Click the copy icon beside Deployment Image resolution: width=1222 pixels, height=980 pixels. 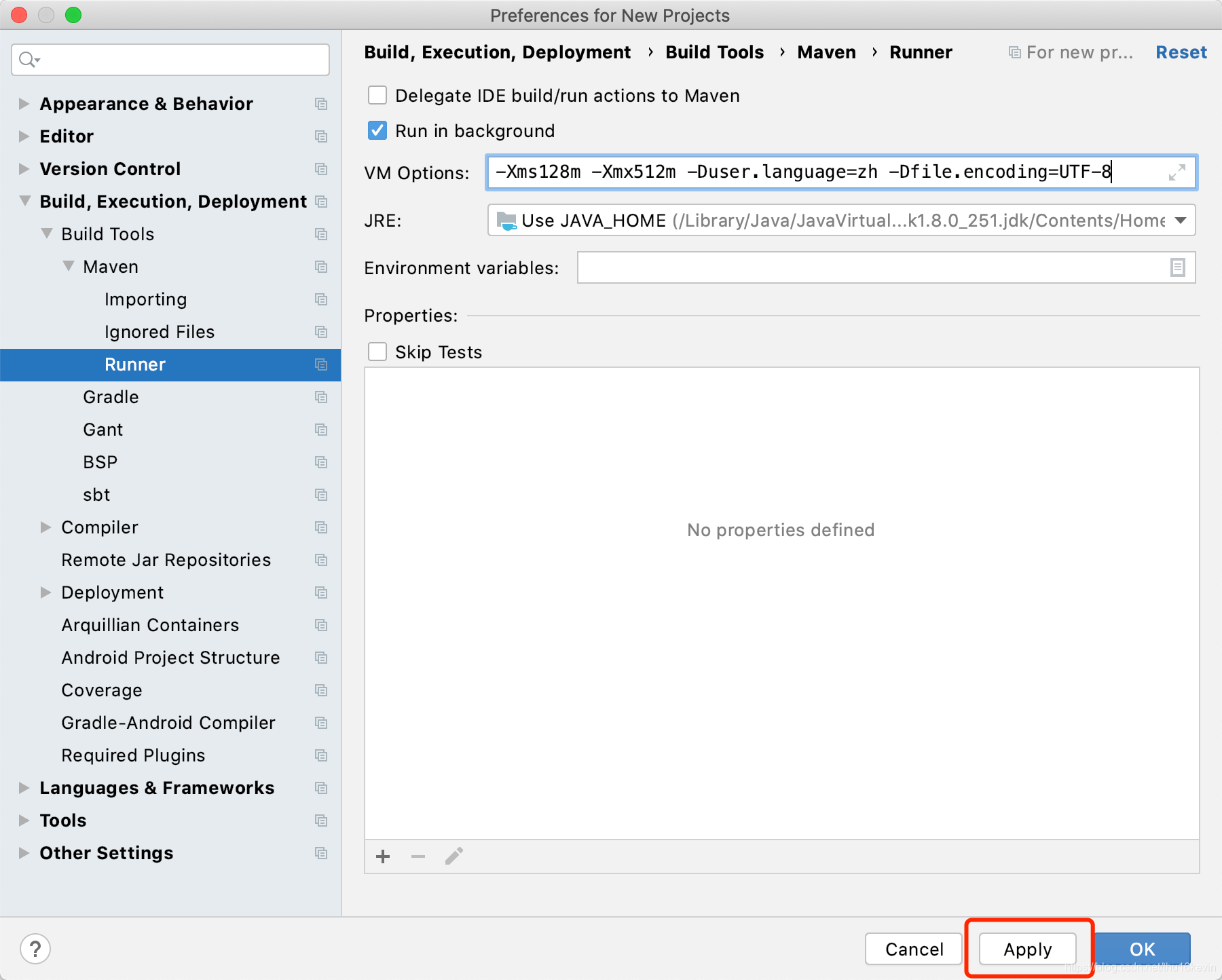point(321,592)
